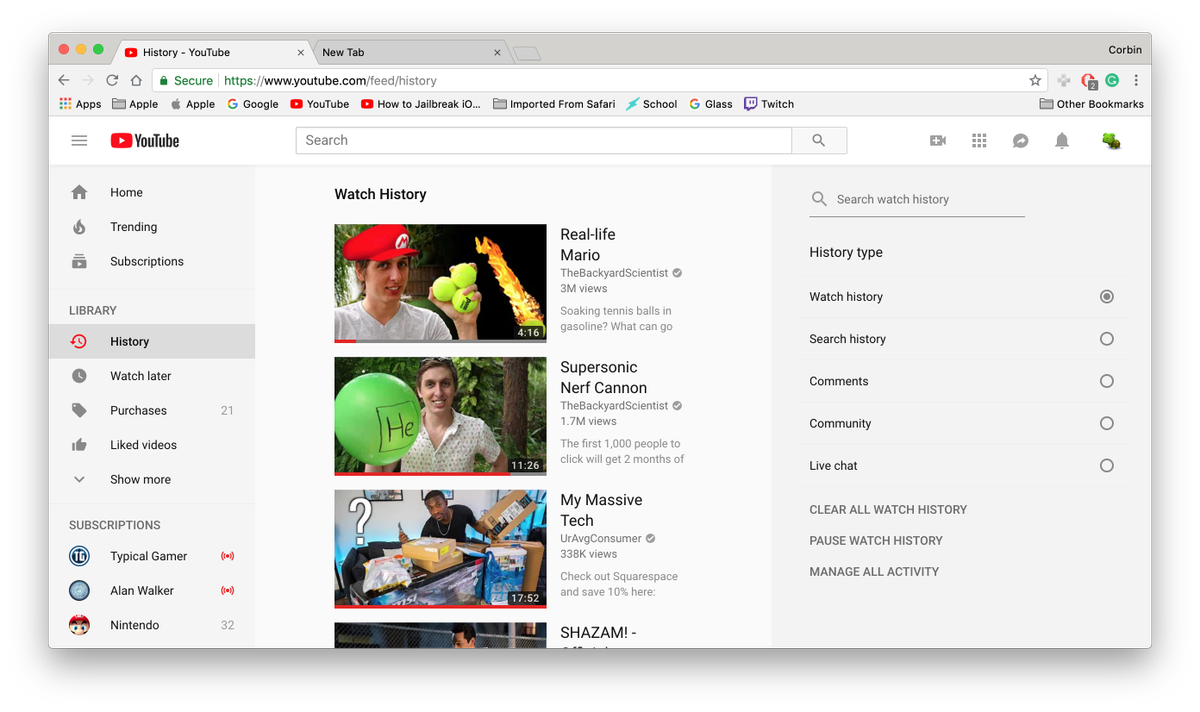Open the Chrome menu with three dots
This screenshot has height=712, width=1200.
pos(1135,80)
